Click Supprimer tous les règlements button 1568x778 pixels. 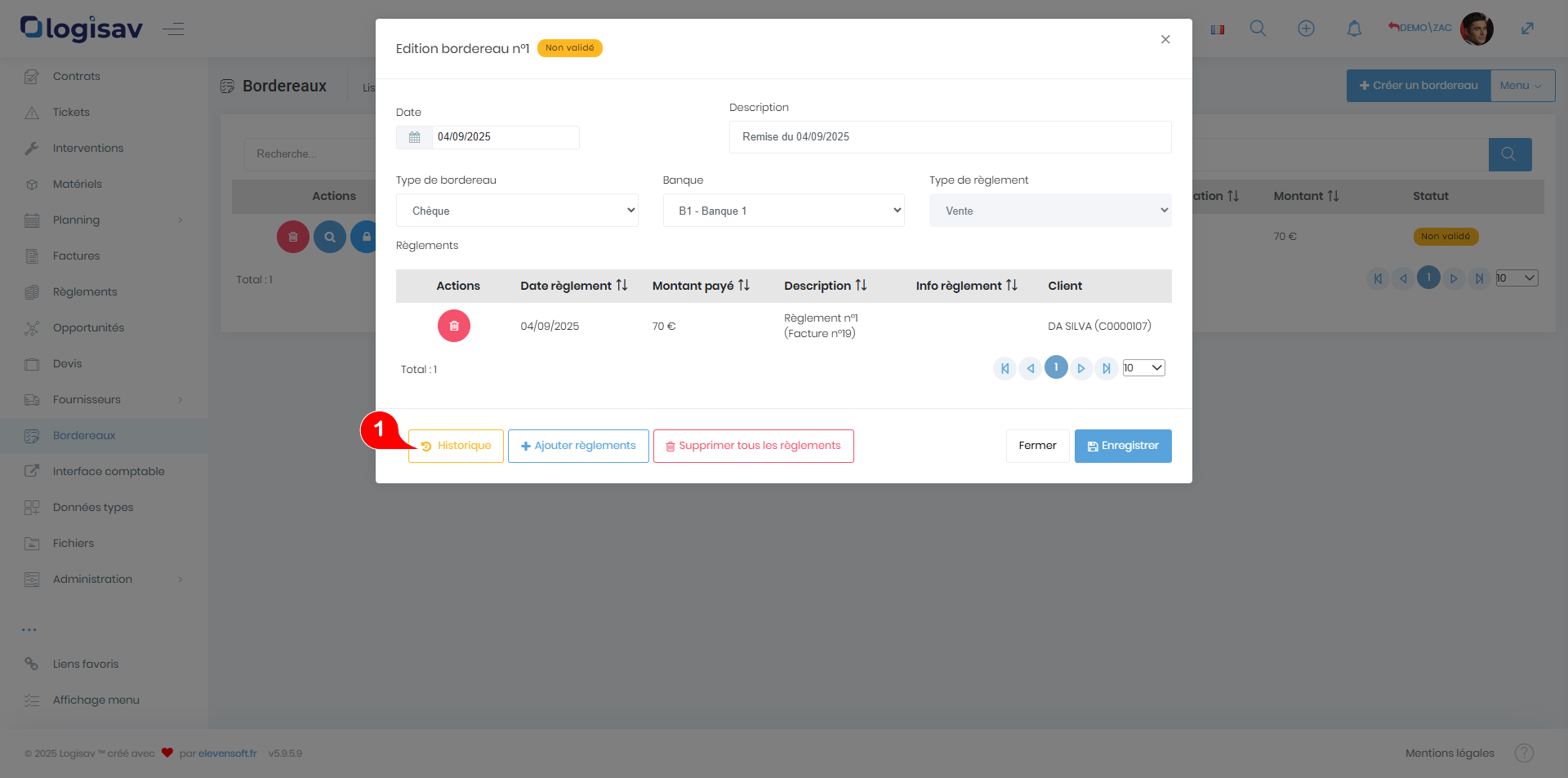[x=753, y=446]
